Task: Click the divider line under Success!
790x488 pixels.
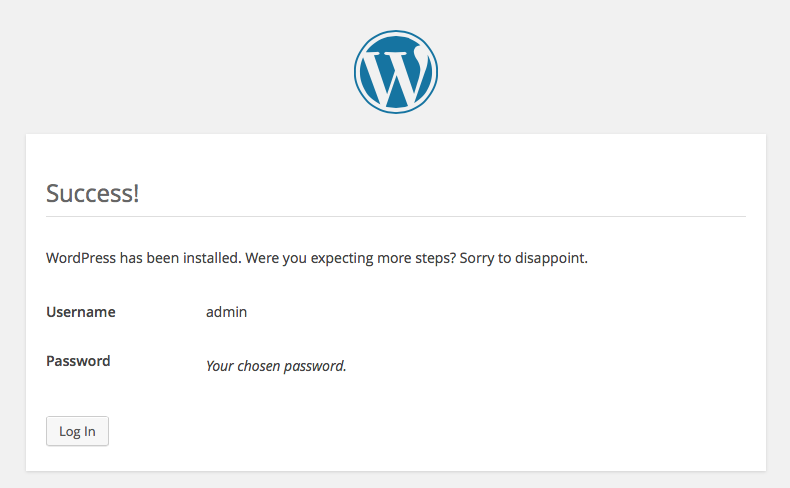Action: (x=396, y=217)
